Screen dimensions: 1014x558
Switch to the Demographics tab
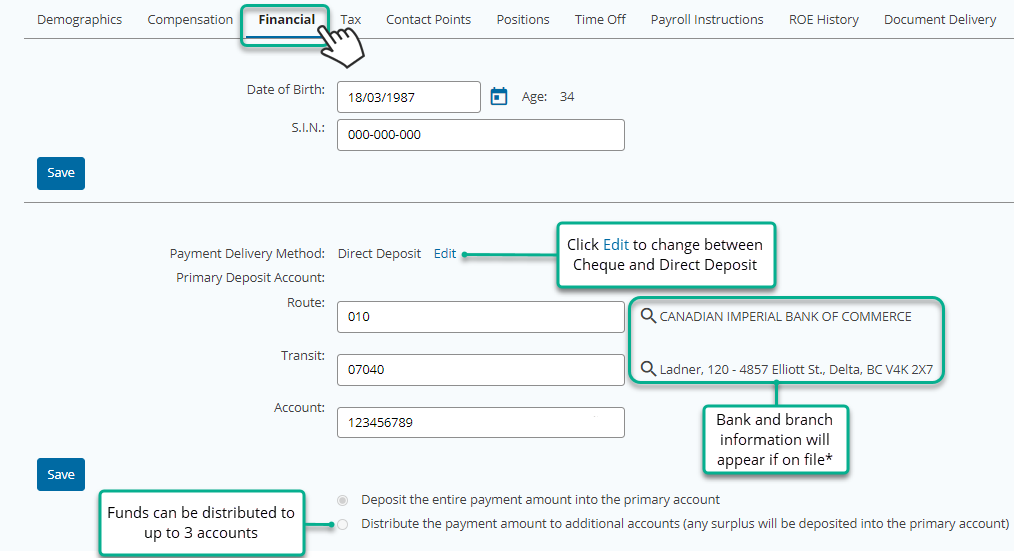[x=80, y=19]
